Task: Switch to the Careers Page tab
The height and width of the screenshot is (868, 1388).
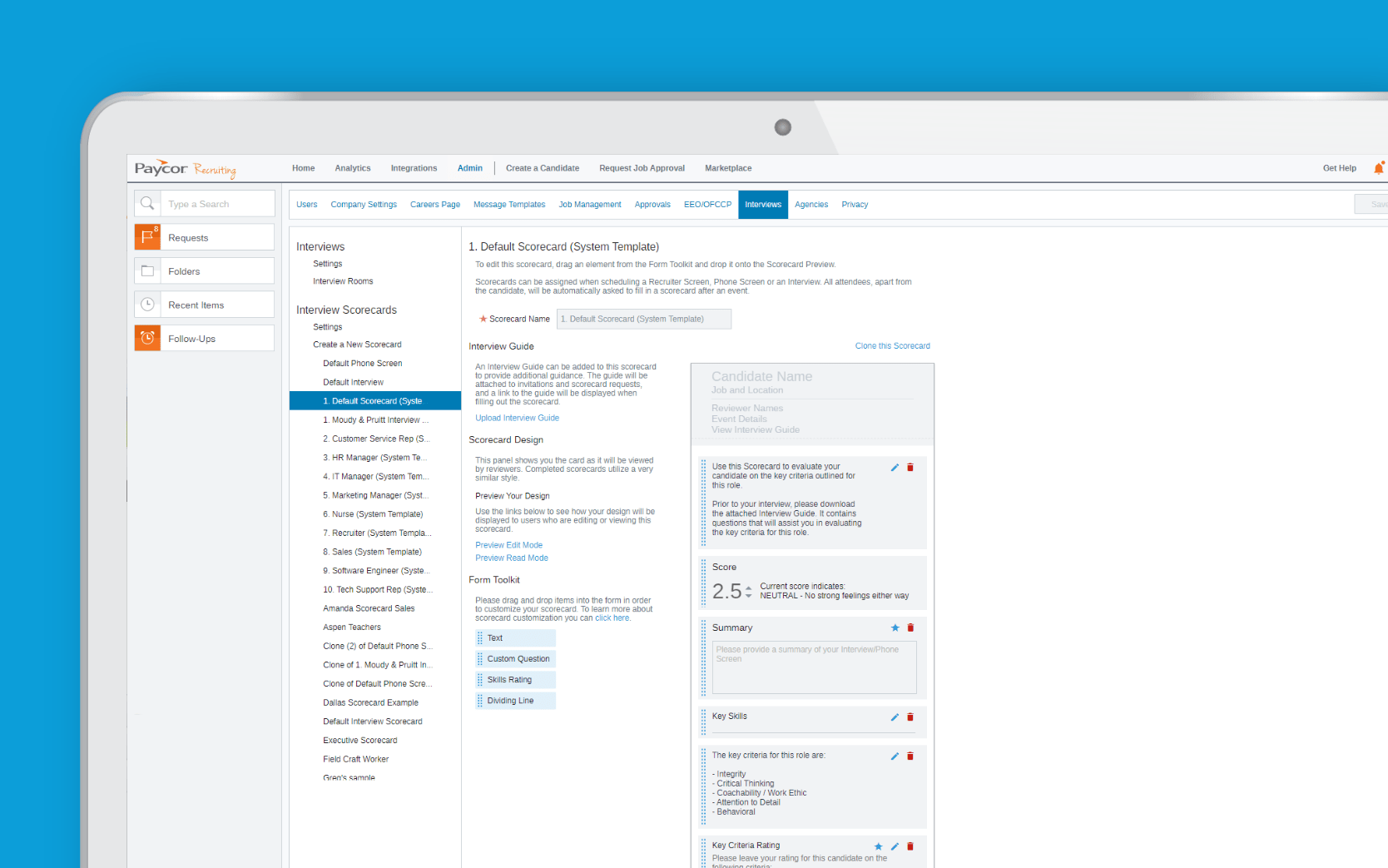Action: pos(435,205)
